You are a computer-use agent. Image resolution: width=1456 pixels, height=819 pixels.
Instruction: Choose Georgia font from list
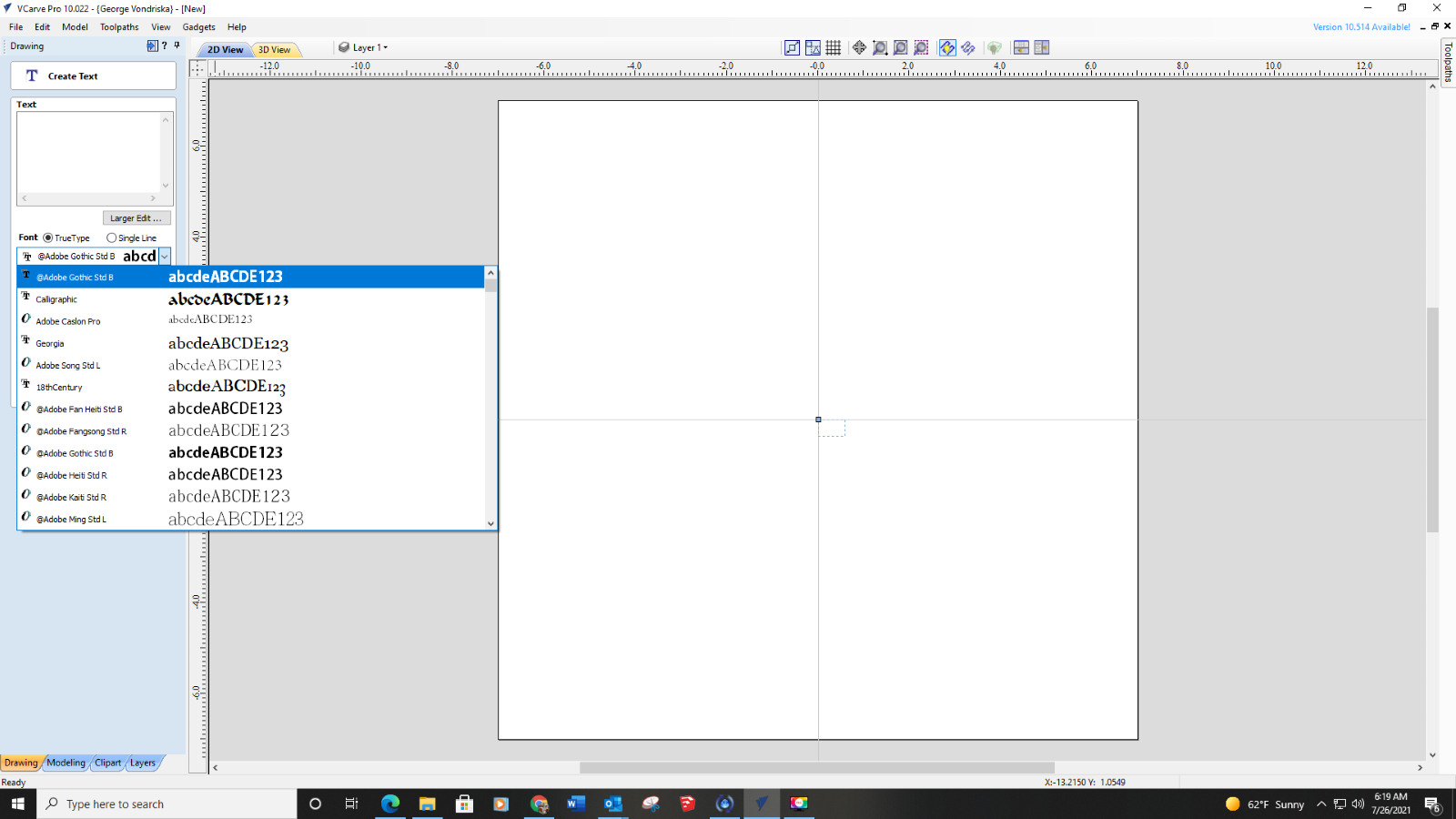pos(251,343)
